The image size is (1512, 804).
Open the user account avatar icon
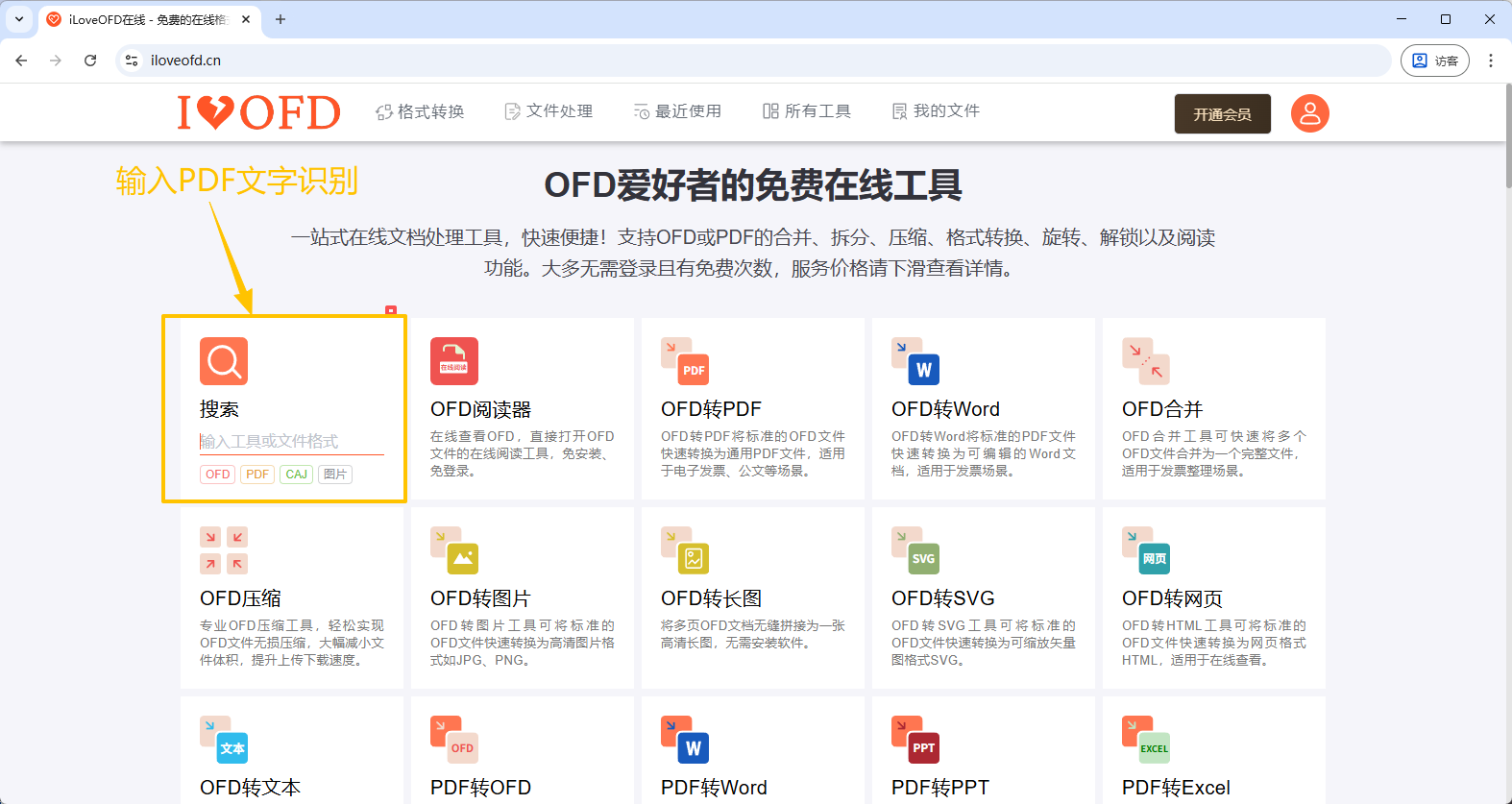pyautogui.click(x=1309, y=113)
